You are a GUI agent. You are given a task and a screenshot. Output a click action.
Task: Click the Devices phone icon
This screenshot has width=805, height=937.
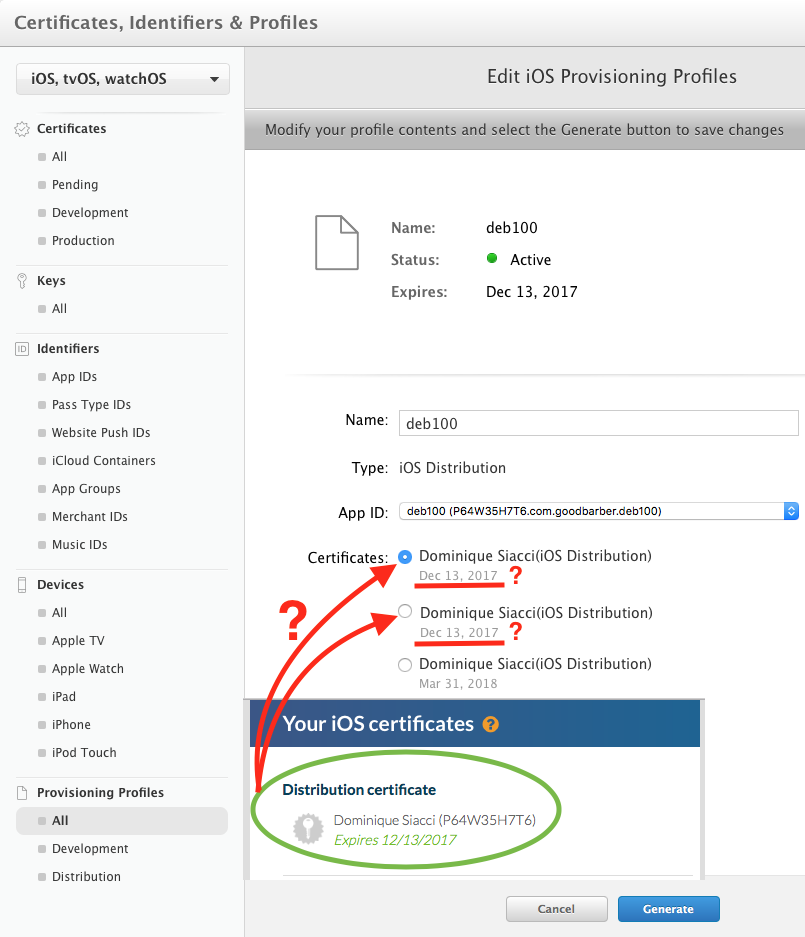(x=23, y=585)
